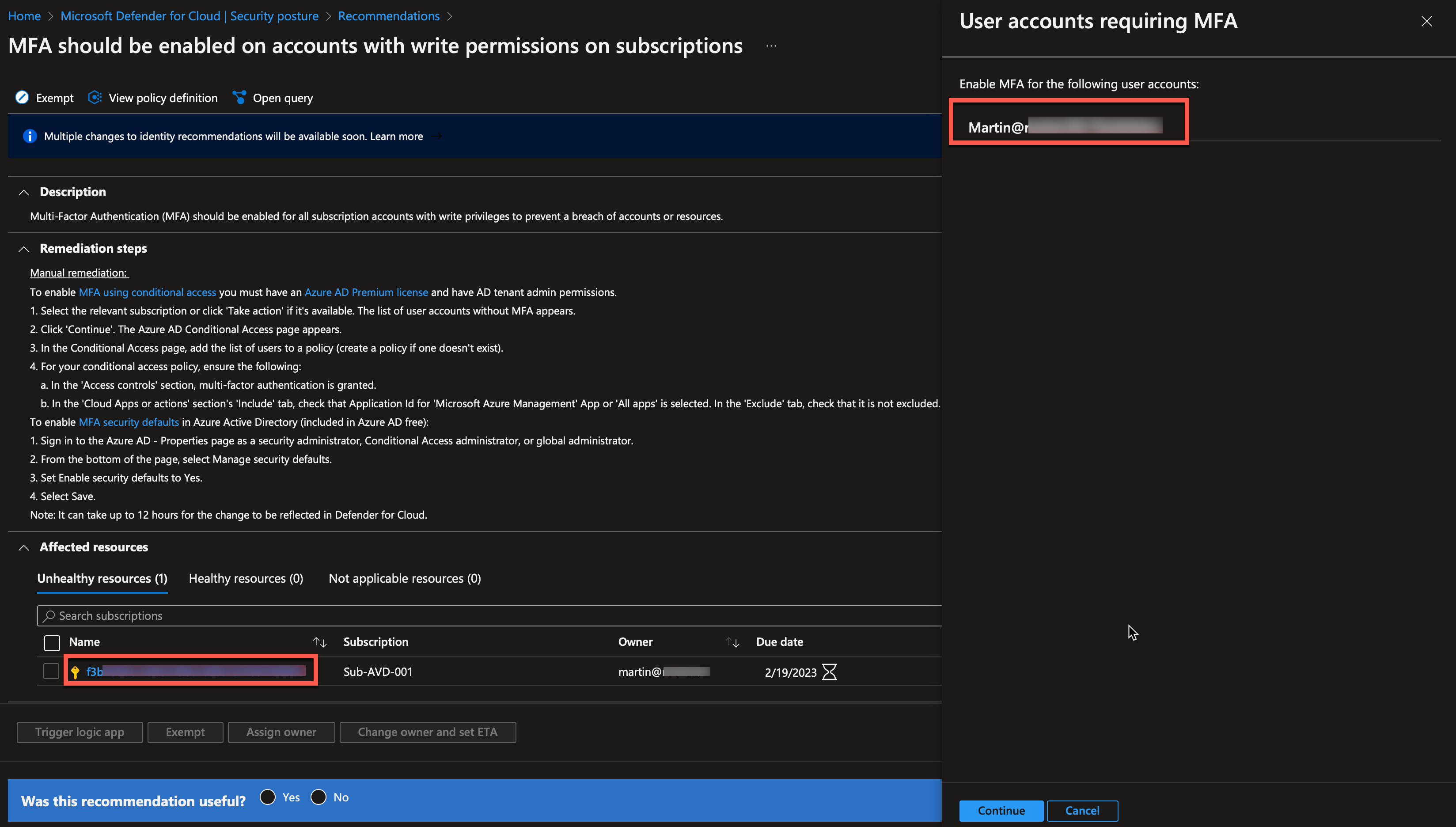The image size is (1456, 827).
Task: Click the Learn more text in banner
Action: pos(396,137)
